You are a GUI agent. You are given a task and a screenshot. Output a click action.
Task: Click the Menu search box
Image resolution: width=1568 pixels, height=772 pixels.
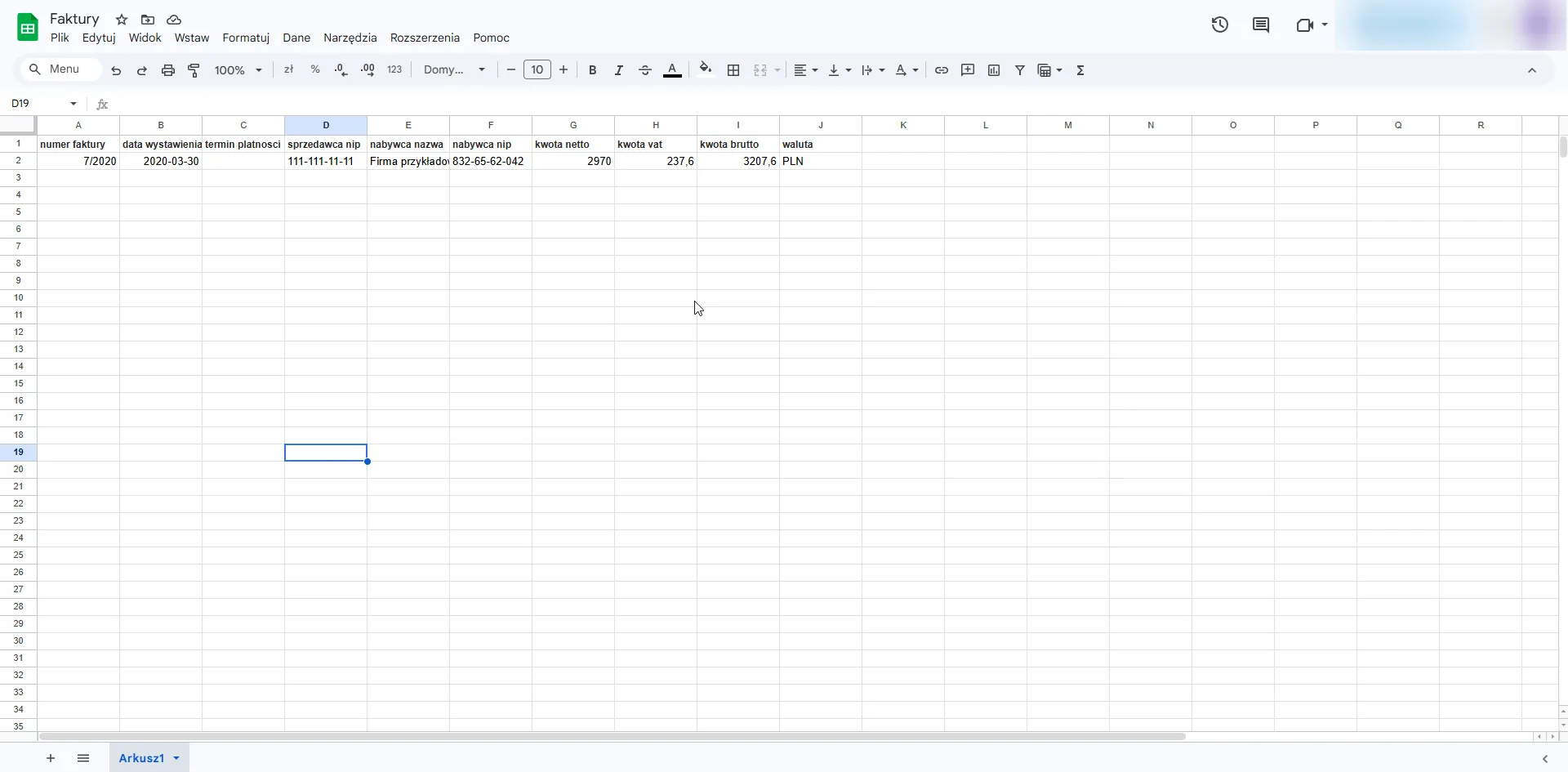point(61,69)
